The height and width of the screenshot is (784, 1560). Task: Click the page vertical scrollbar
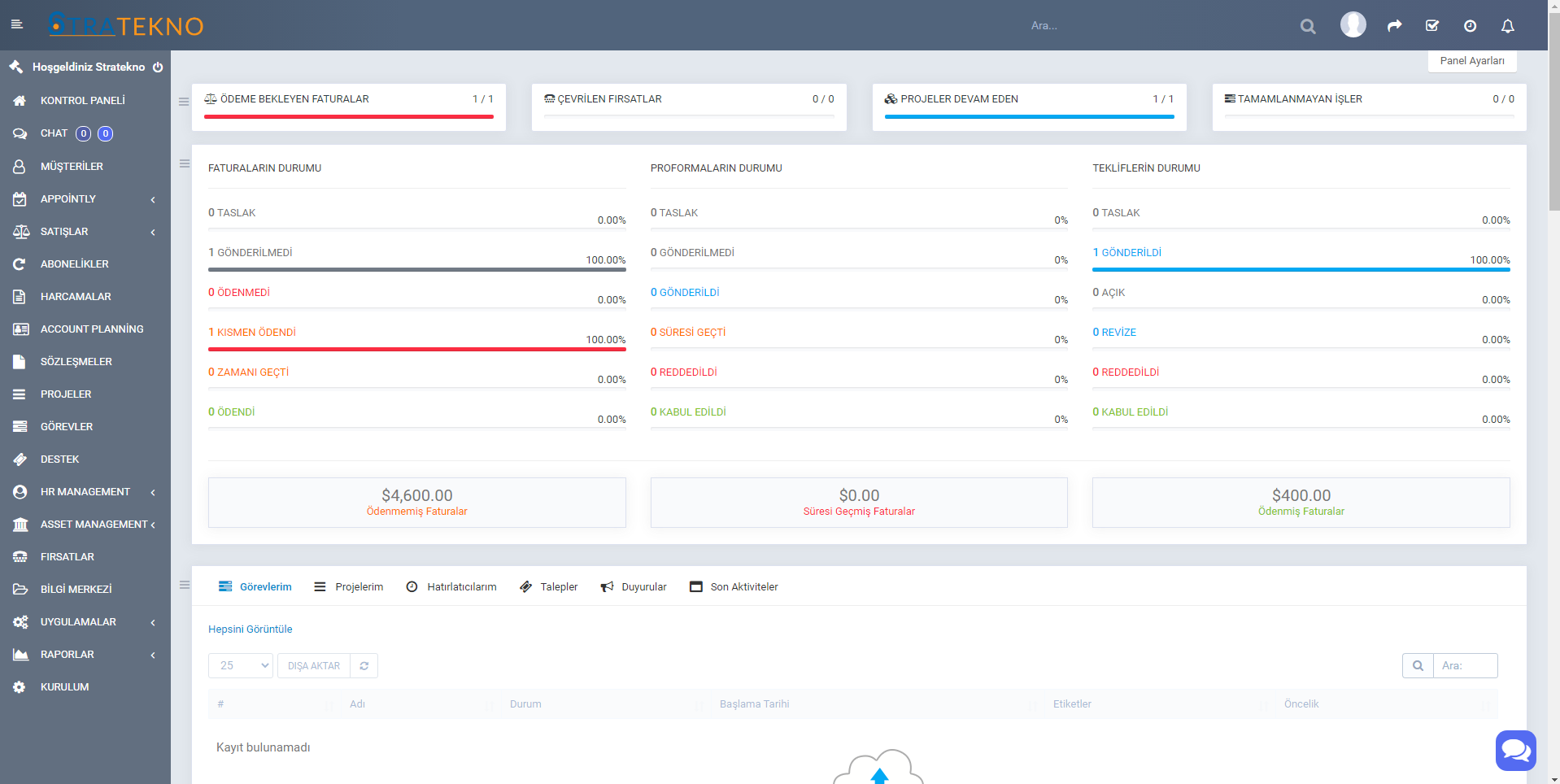coord(1554,114)
